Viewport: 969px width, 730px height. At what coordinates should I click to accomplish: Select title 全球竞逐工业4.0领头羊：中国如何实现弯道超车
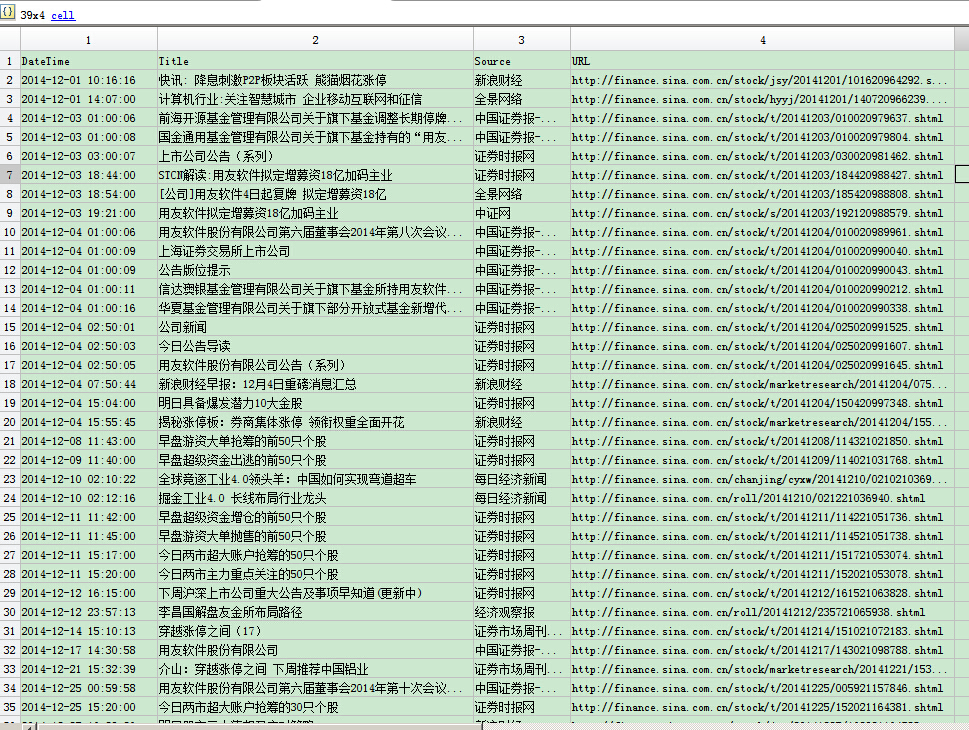point(315,479)
